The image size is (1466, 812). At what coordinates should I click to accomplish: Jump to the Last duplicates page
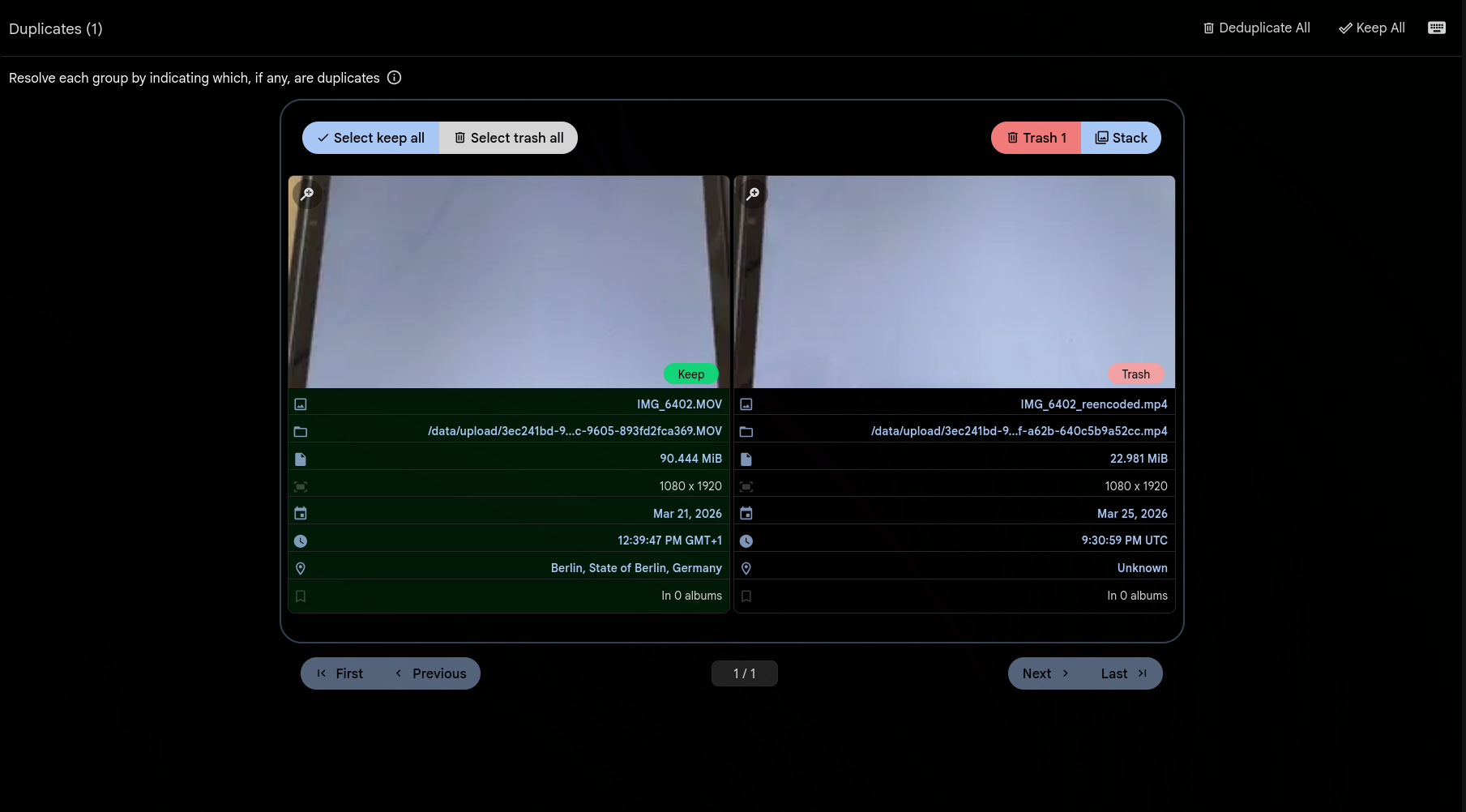[x=1122, y=673]
